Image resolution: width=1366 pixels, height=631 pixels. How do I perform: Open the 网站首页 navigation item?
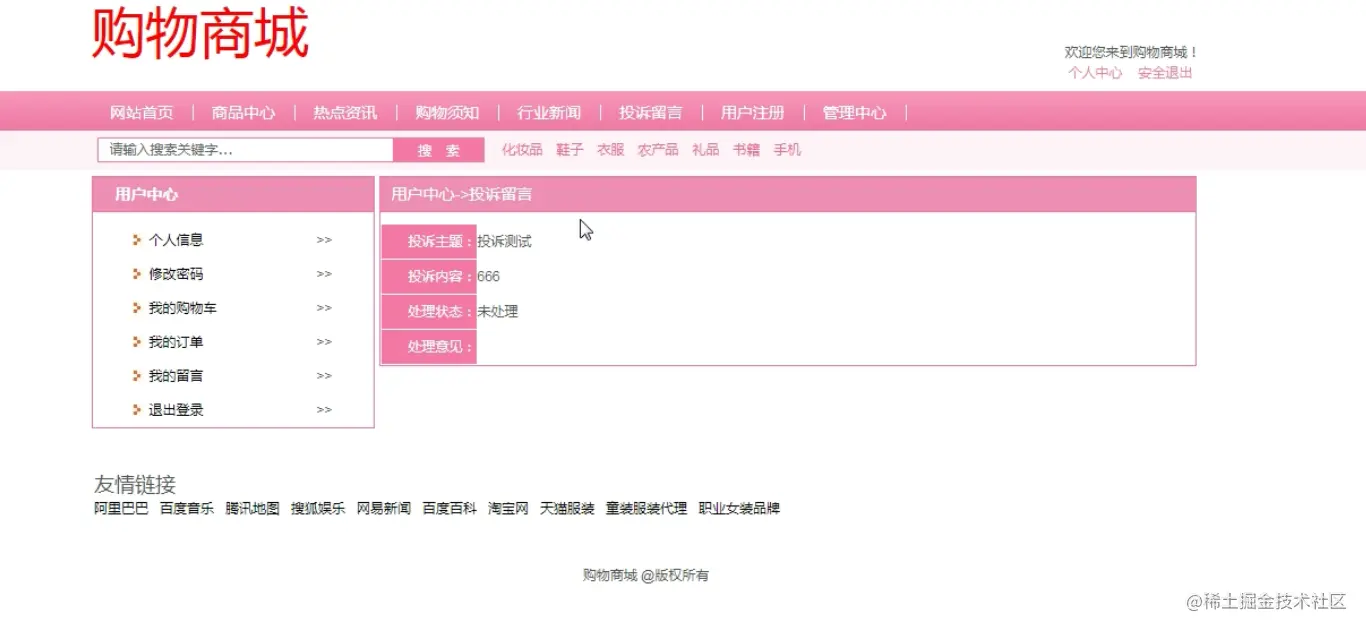[141, 113]
